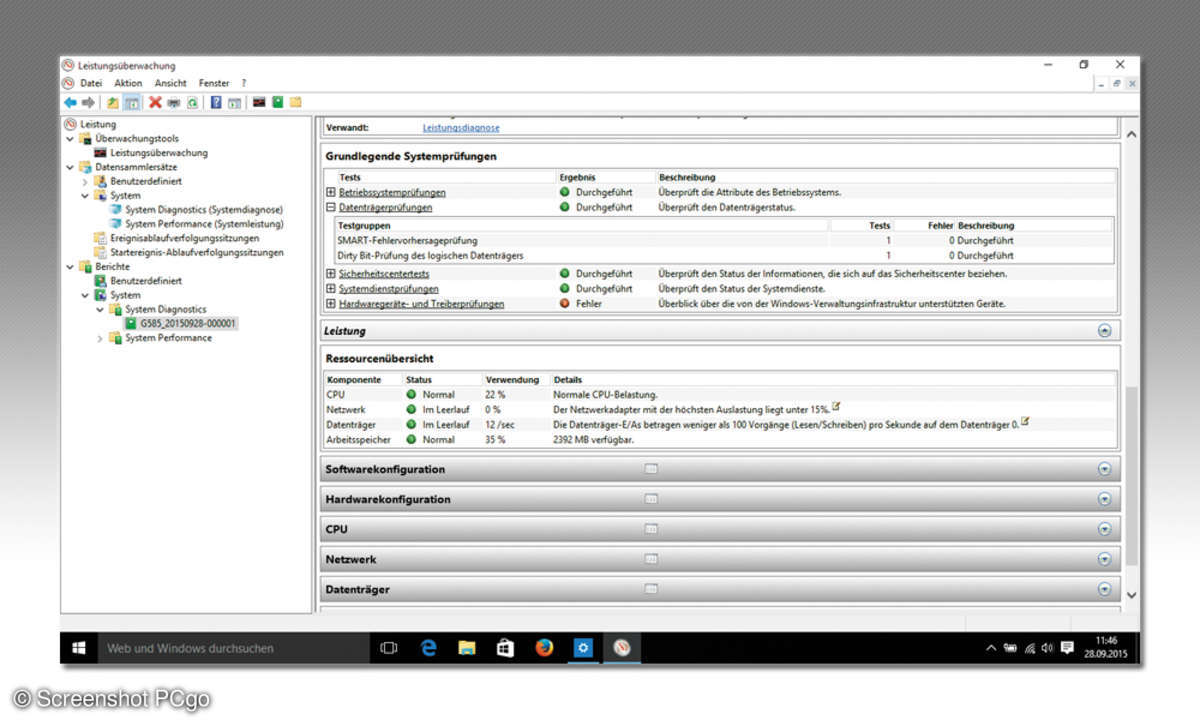Go back with the blue left arrow
1200x720 pixels.
click(70, 102)
